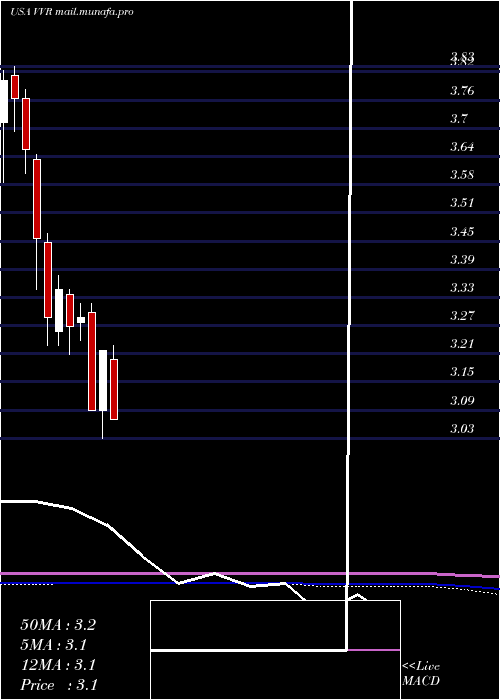Click the 3.15 price axis label
Viewport: 500px width, 700px height.
pos(462,372)
